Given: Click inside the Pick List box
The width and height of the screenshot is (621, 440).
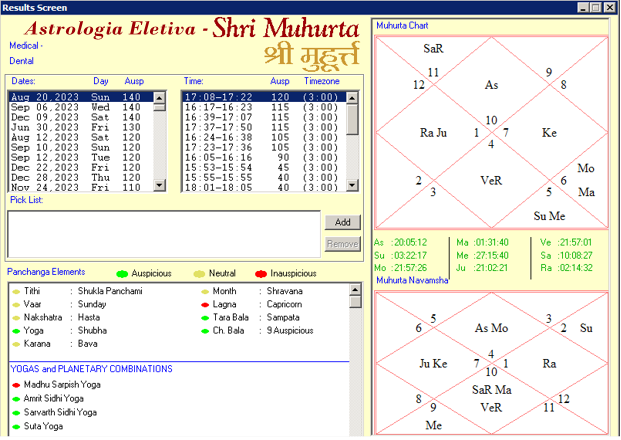Looking at the screenshot, I should click(x=164, y=234).
